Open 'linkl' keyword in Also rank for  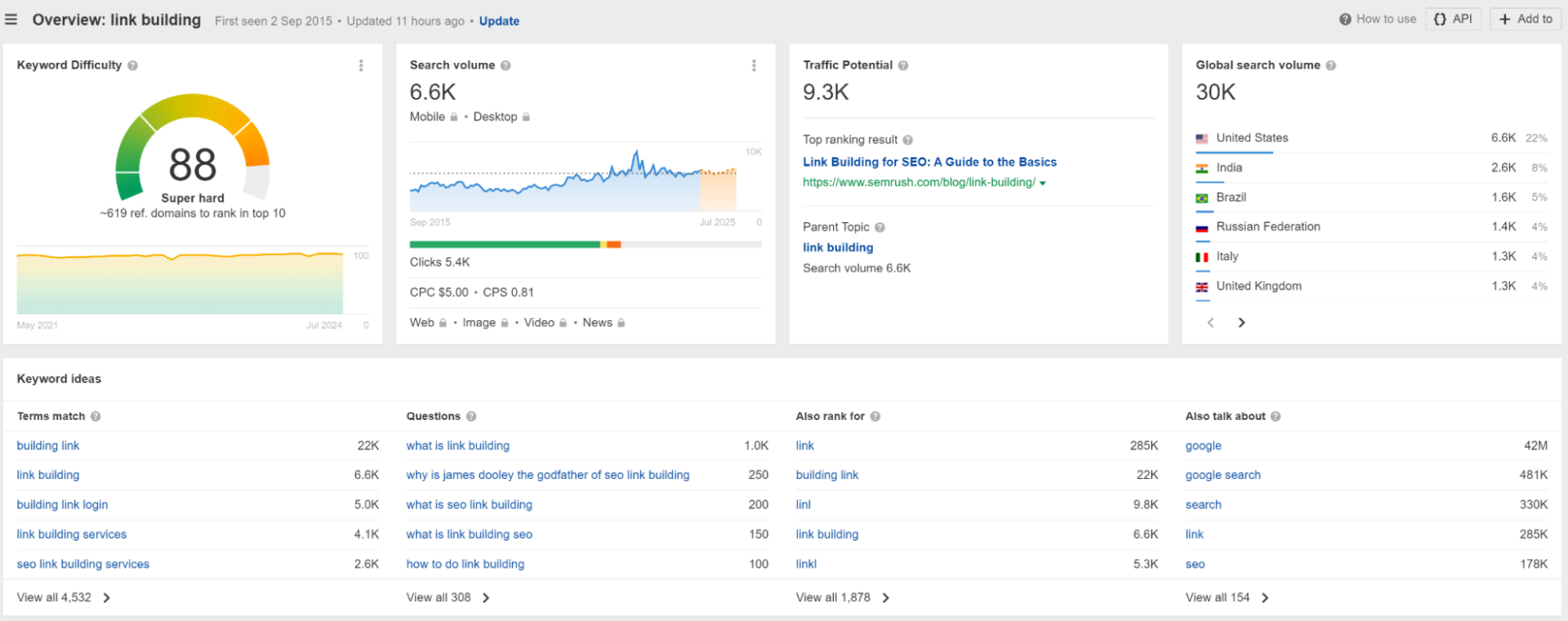806,565
